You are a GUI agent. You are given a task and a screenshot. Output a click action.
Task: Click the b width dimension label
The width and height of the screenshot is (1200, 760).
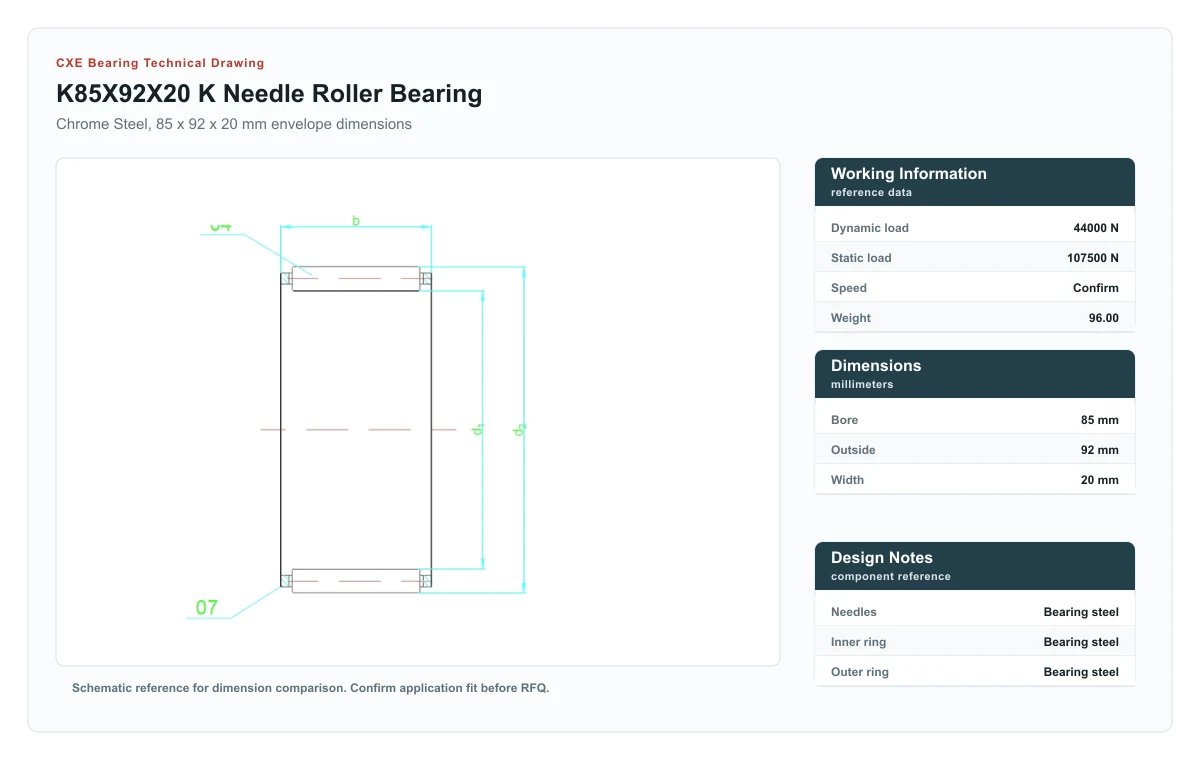point(355,221)
